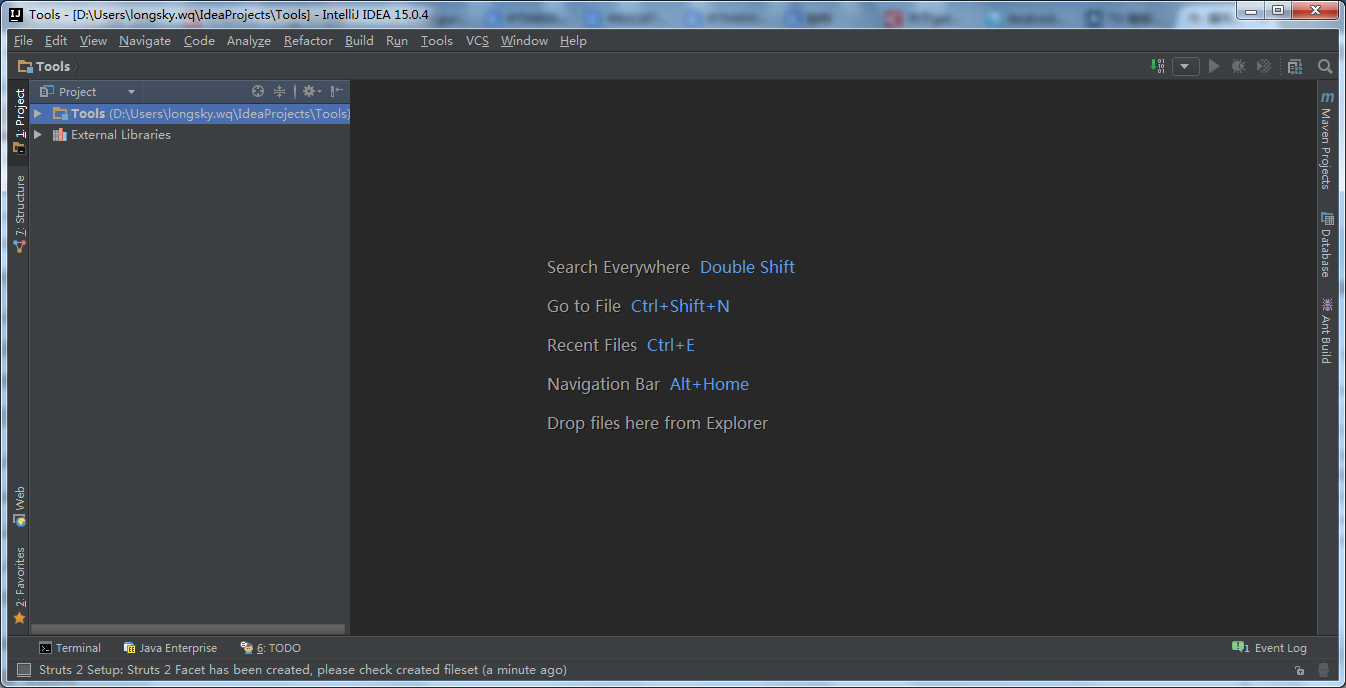Open the Ant Build side tab
The image size is (1346, 688).
coord(1326,331)
